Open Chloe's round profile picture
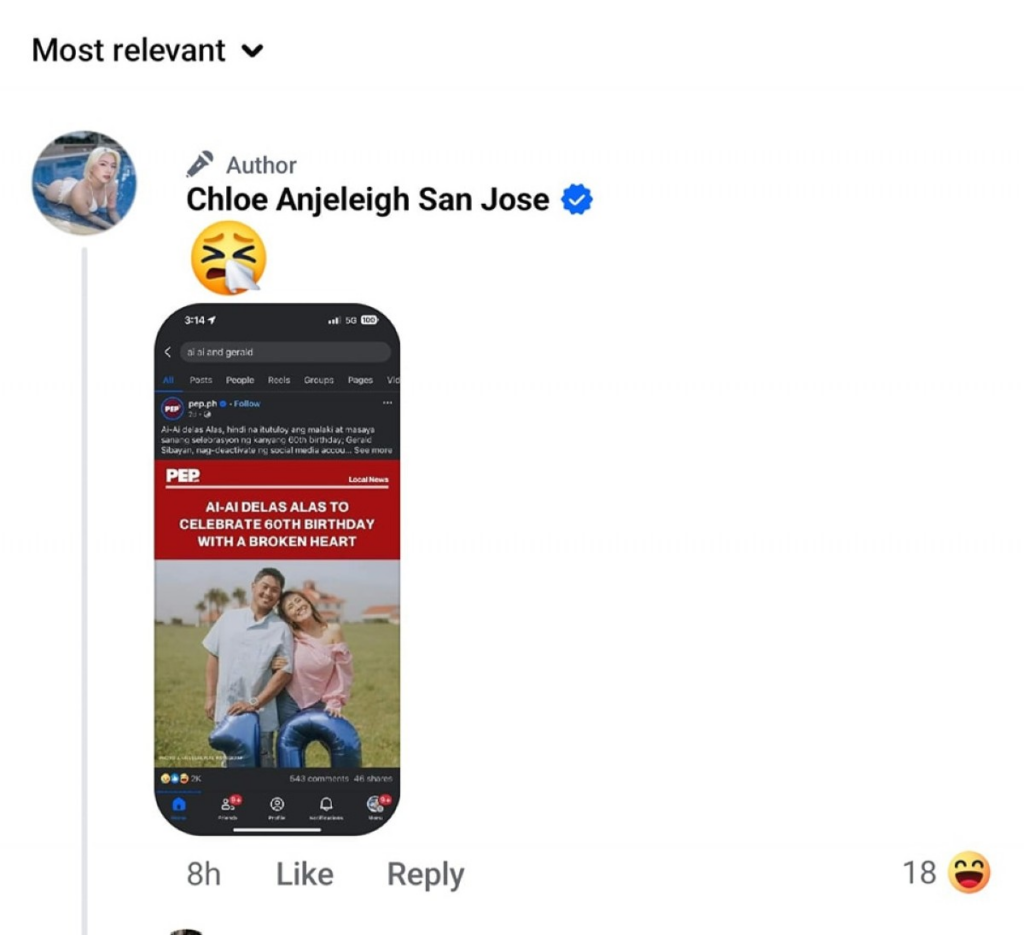This screenshot has height=935, width=1024. click(84, 182)
